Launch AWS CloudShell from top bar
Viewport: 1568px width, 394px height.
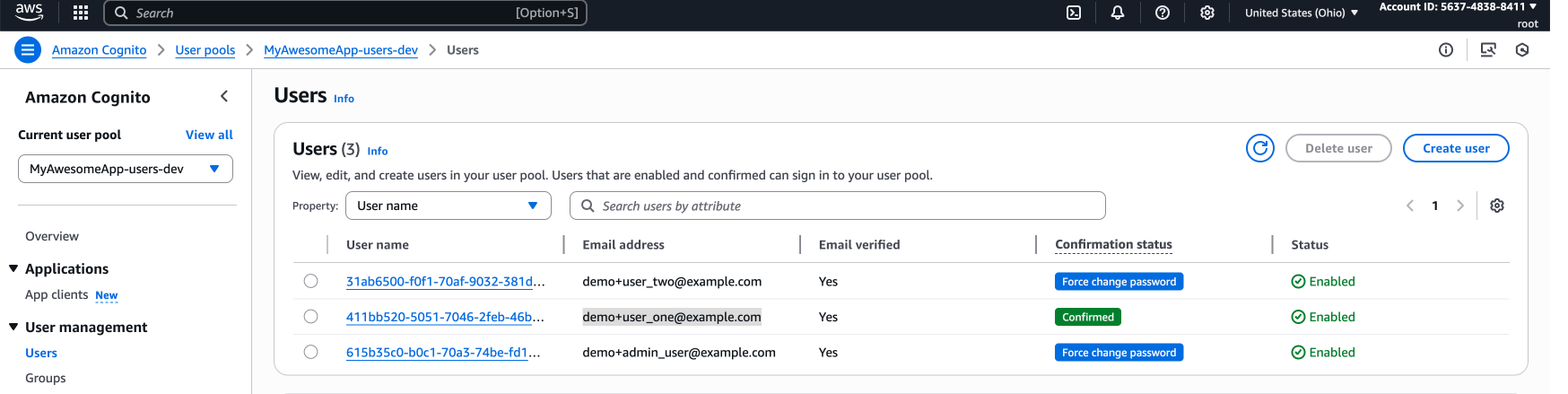(x=1074, y=13)
